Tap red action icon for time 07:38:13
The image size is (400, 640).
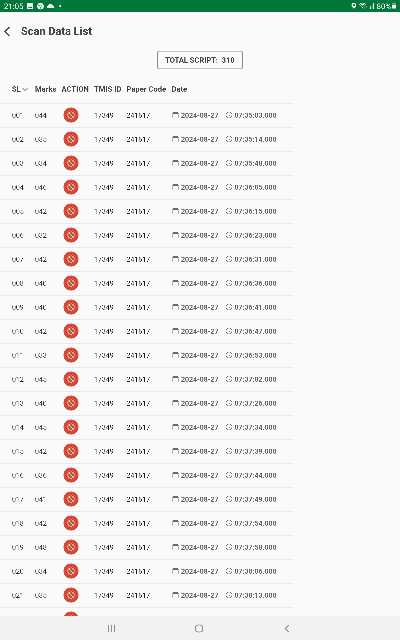click(x=71, y=595)
